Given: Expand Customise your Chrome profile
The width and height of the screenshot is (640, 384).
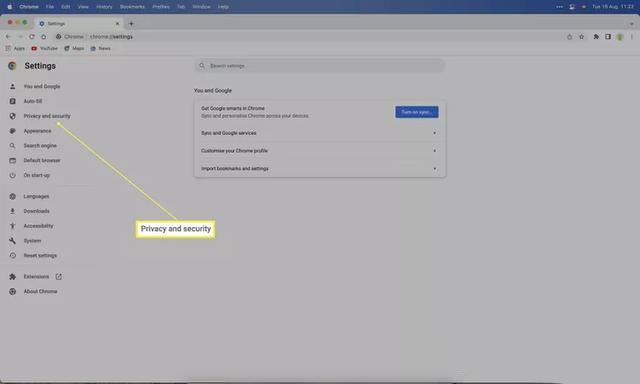Looking at the screenshot, I should [x=320, y=151].
